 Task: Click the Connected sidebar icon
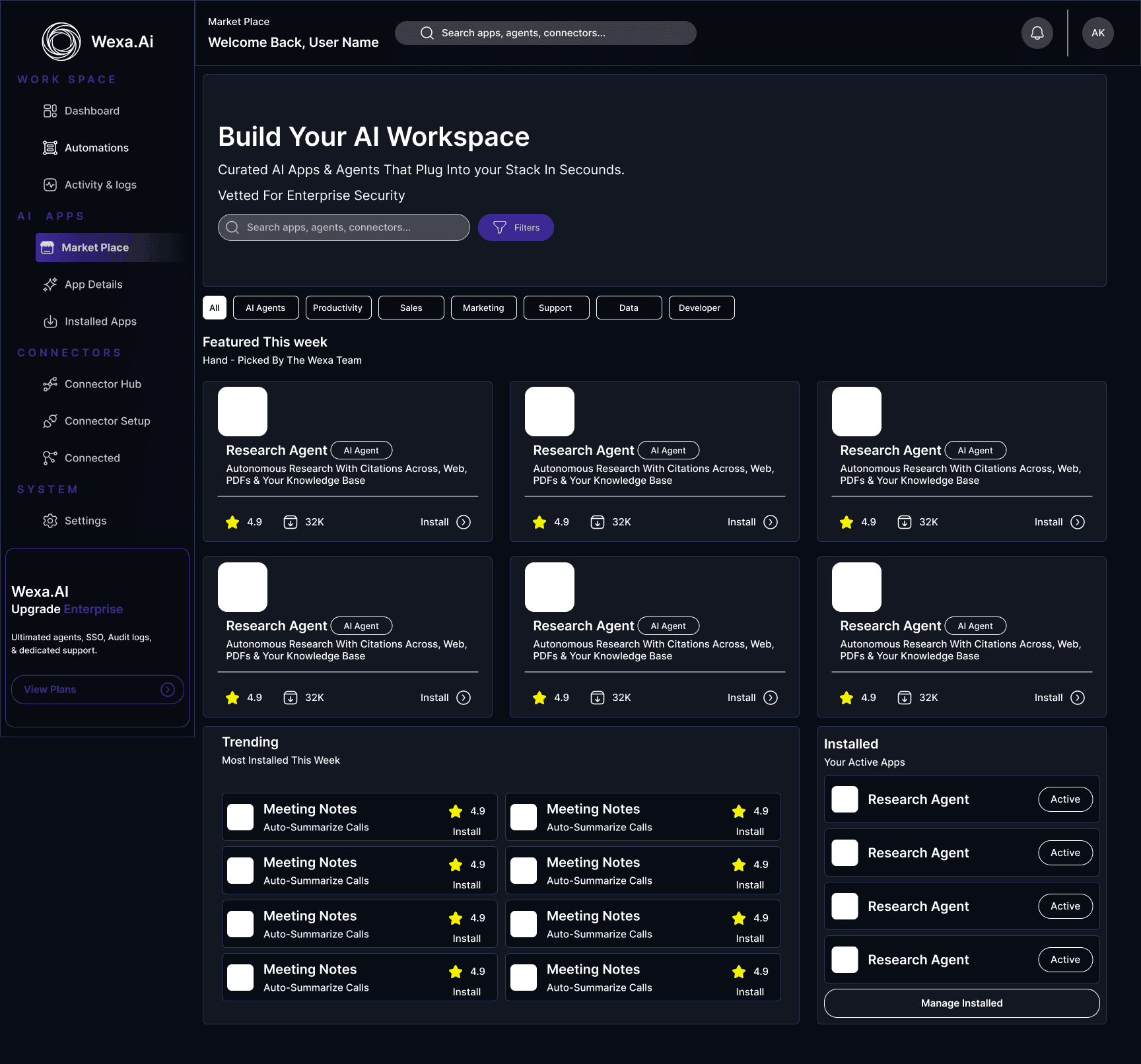click(50, 458)
